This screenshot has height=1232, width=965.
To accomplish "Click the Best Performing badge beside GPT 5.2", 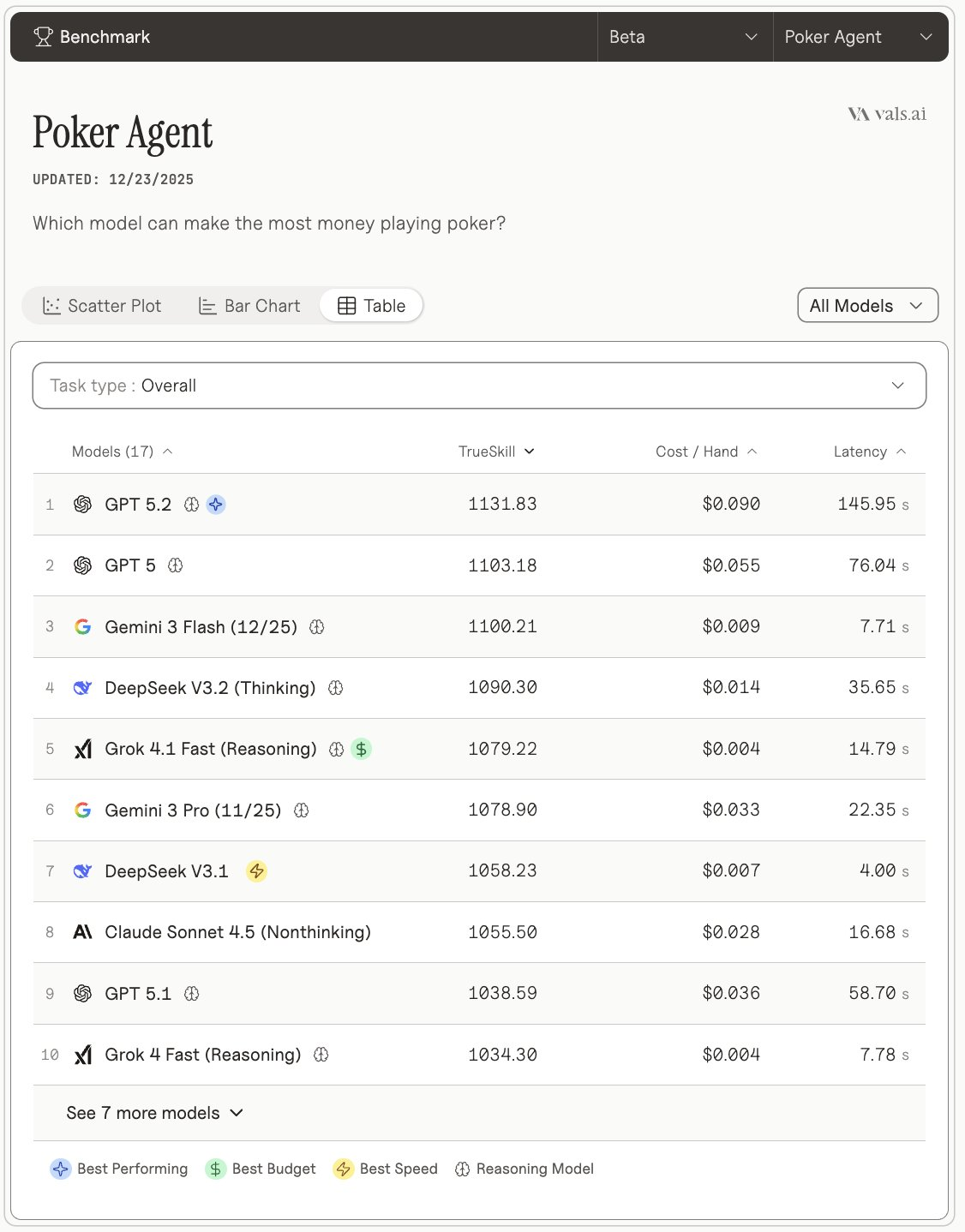I will 216,505.
